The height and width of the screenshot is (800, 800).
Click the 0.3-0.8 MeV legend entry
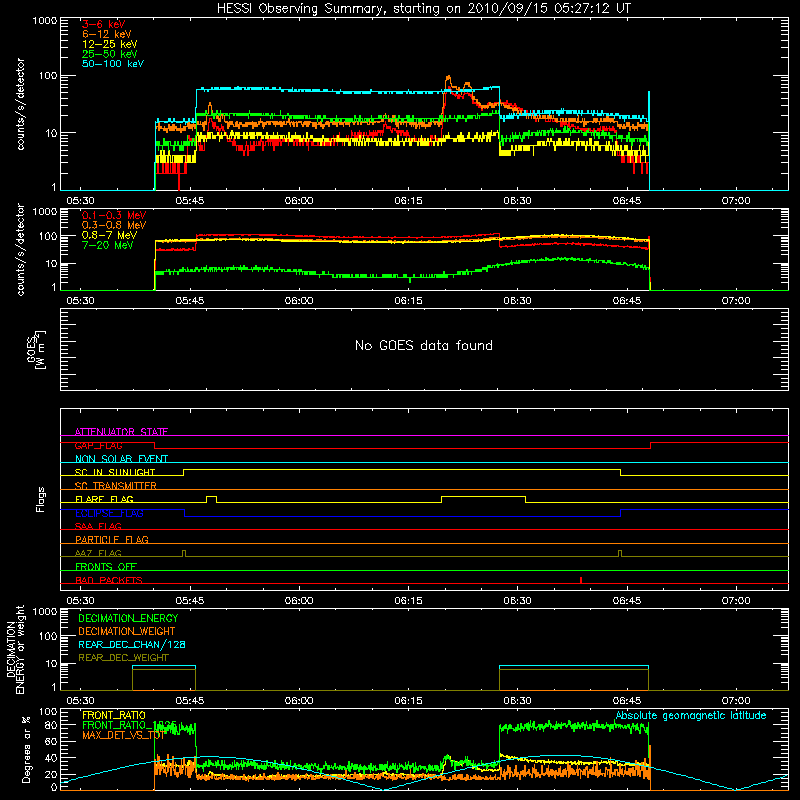(x=114, y=225)
